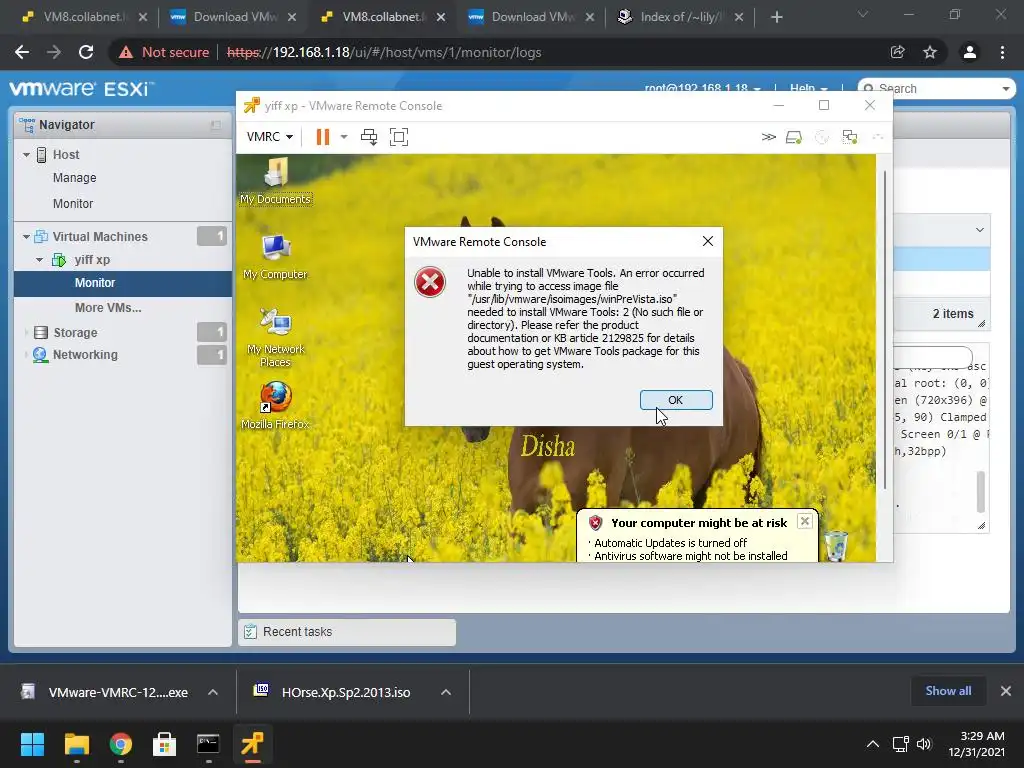Viewport: 1024px width, 768px height.
Task: Click the red shield security alert icon
Action: click(595, 522)
